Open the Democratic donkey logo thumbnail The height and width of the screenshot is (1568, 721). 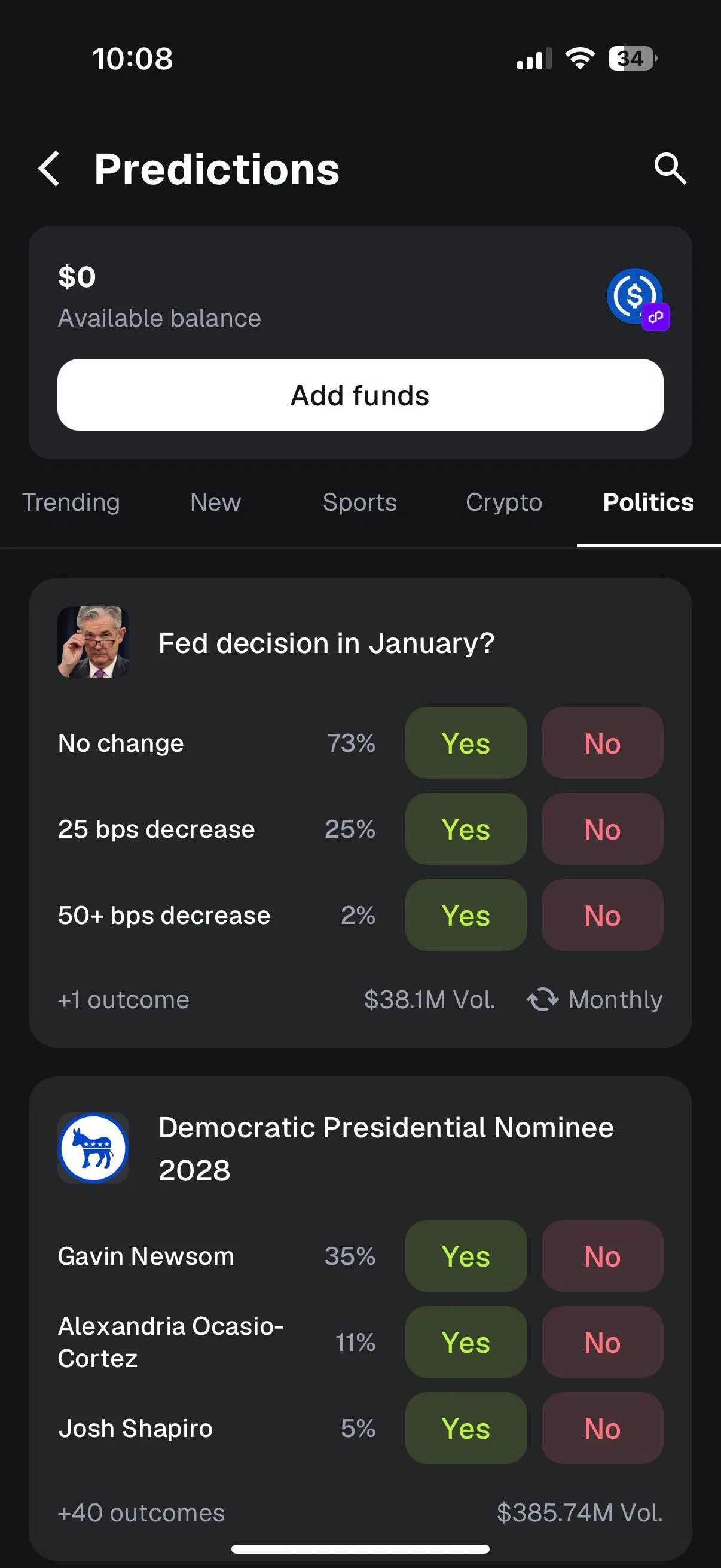(93, 1148)
